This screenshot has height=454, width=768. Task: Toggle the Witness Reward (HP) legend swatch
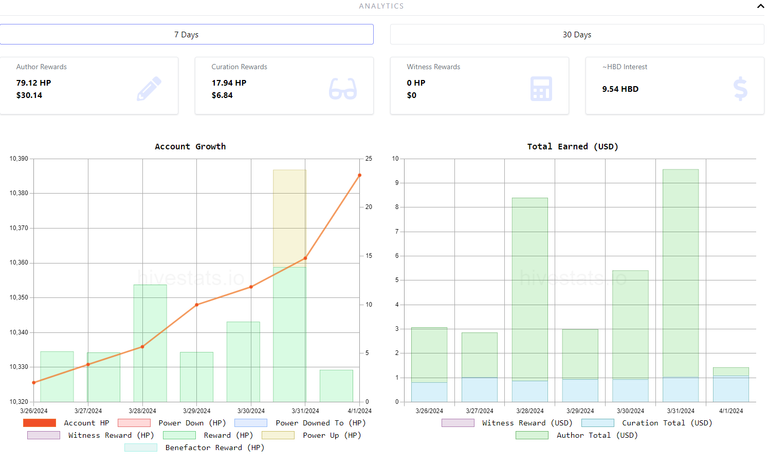pos(44,435)
